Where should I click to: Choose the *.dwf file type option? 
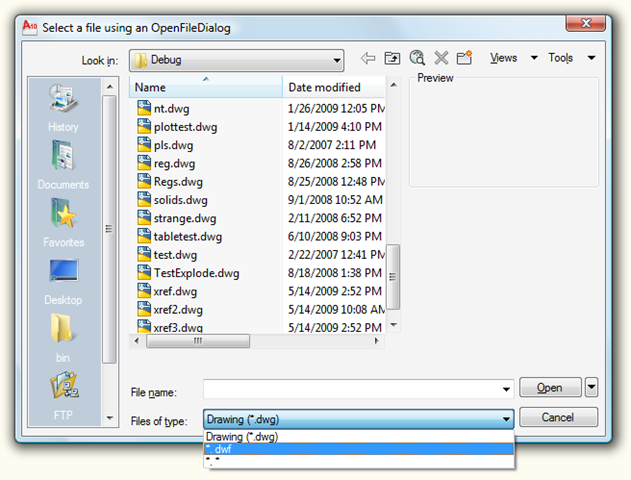[358, 450]
